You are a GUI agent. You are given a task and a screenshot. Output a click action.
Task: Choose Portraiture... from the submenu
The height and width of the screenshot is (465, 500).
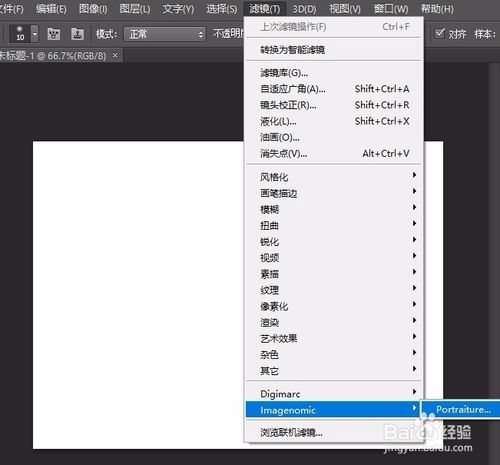click(463, 409)
